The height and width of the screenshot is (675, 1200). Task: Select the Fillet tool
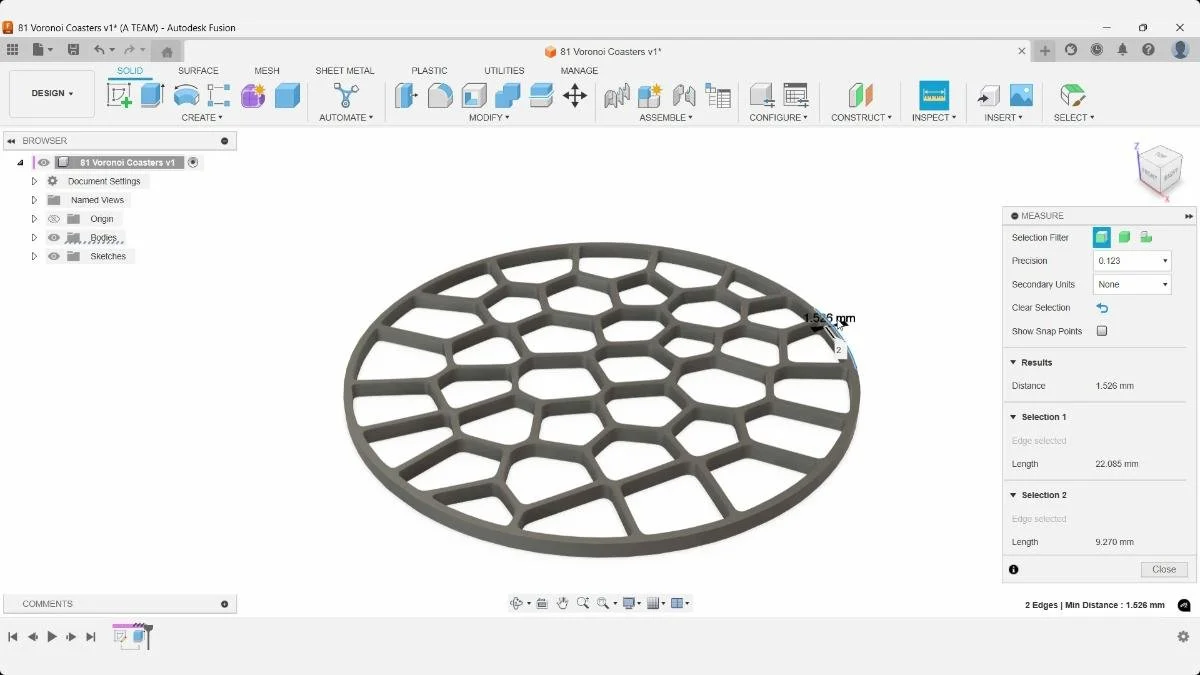[440, 95]
